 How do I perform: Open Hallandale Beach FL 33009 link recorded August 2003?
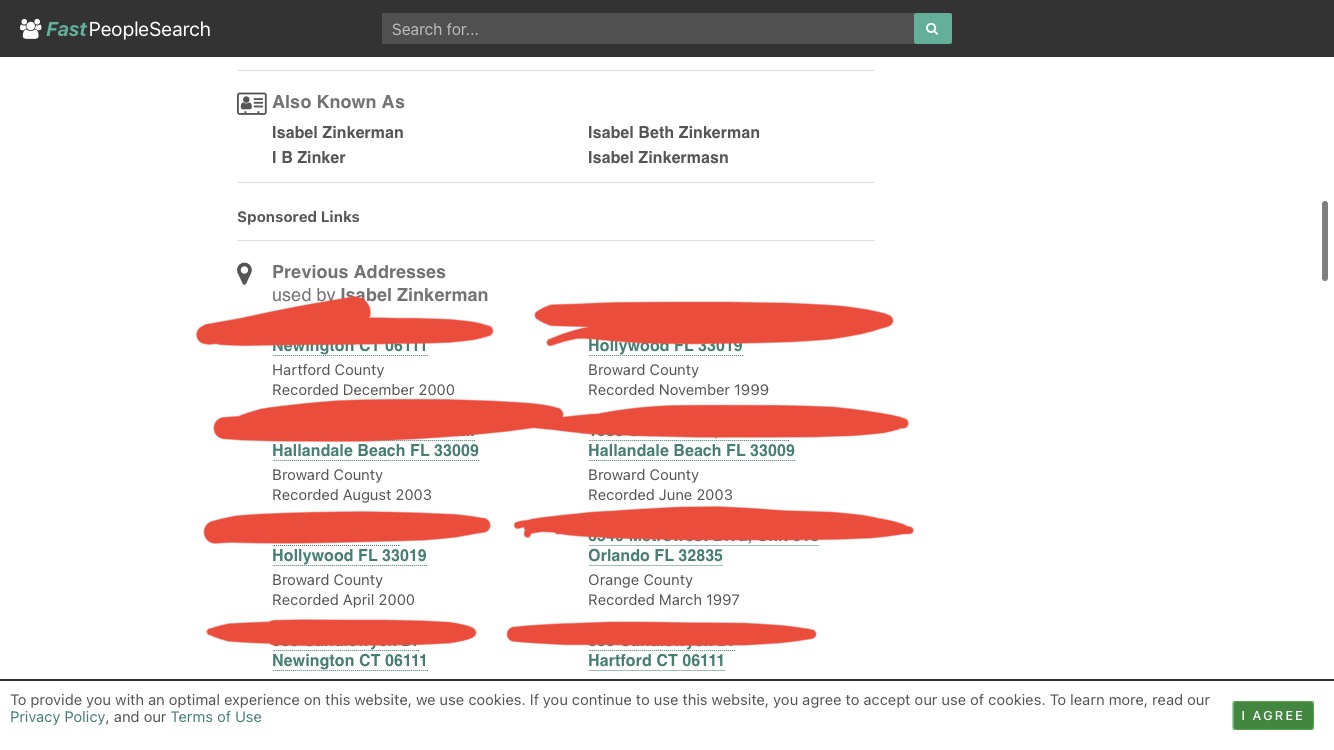click(x=375, y=451)
